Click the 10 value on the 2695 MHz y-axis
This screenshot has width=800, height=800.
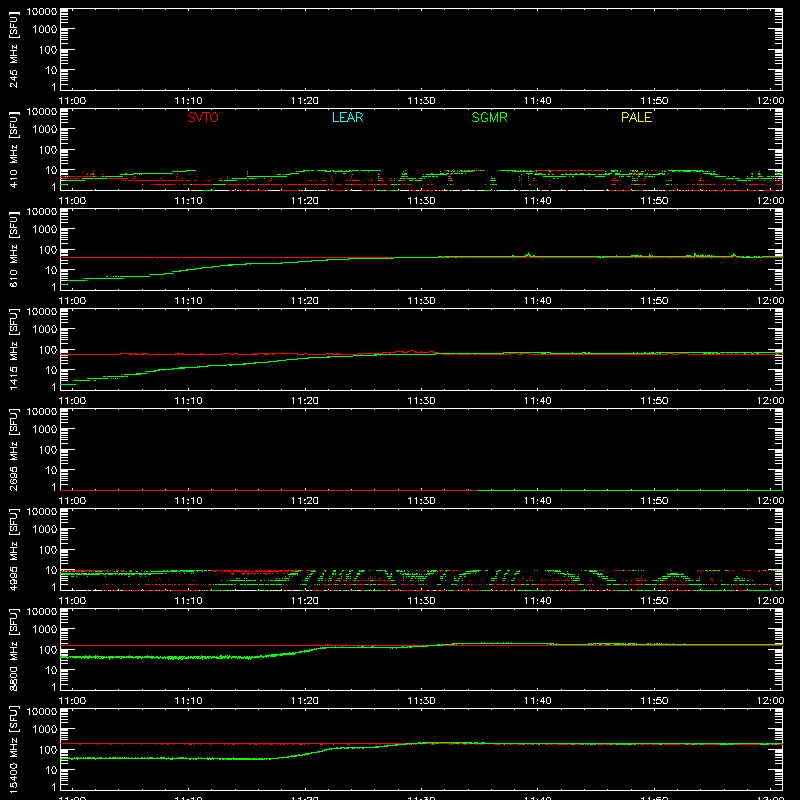click(x=52, y=470)
